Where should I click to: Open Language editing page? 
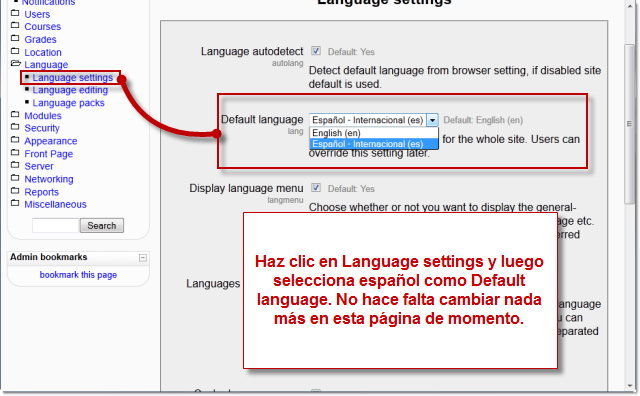tap(70, 90)
